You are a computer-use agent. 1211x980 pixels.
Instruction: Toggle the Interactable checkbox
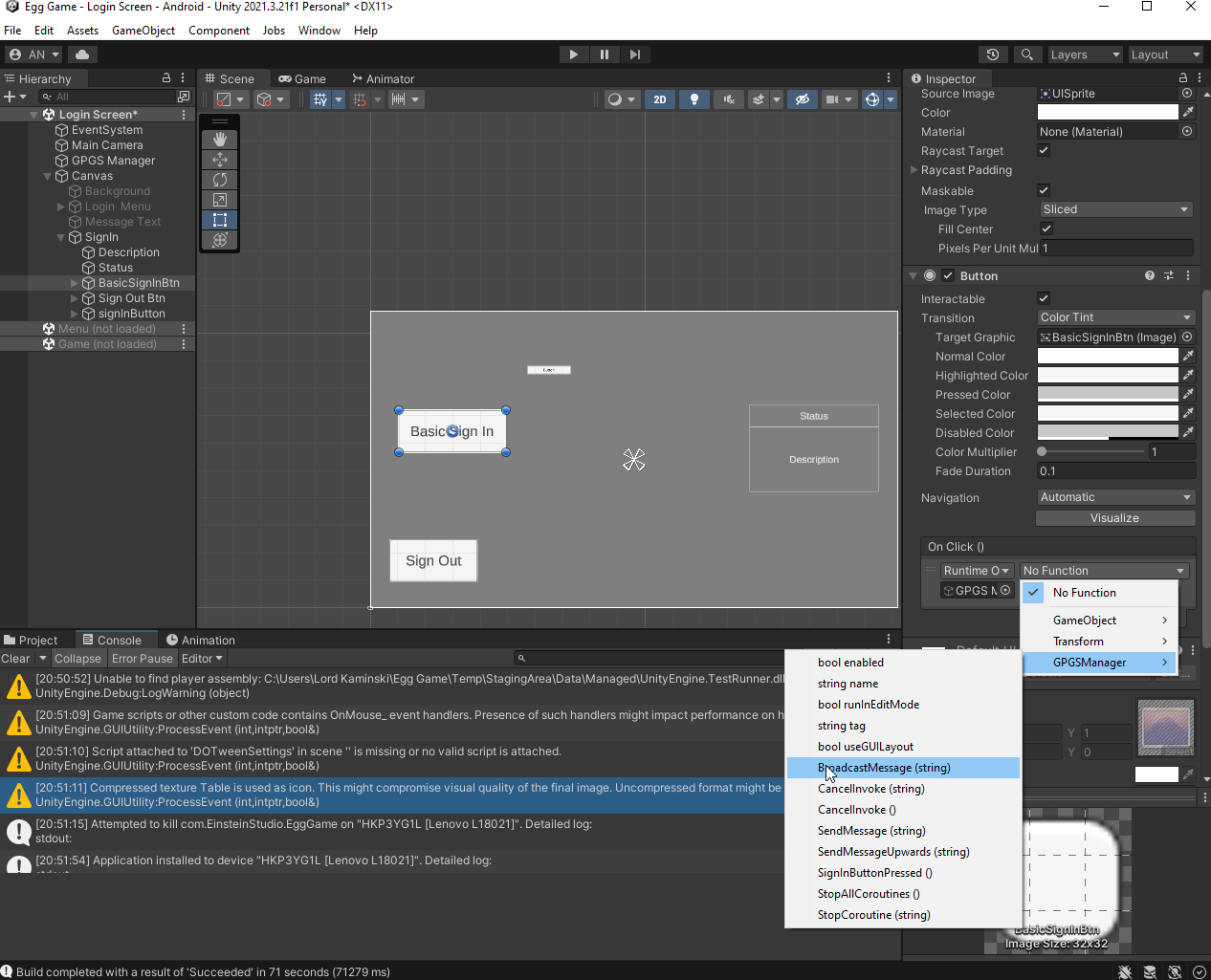1044,298
